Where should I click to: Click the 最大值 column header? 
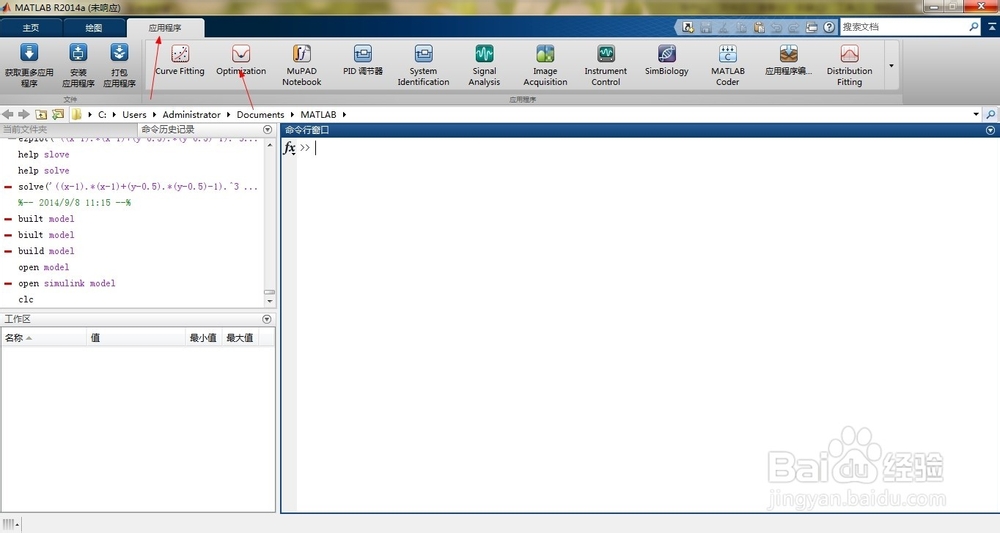[240, 338]
